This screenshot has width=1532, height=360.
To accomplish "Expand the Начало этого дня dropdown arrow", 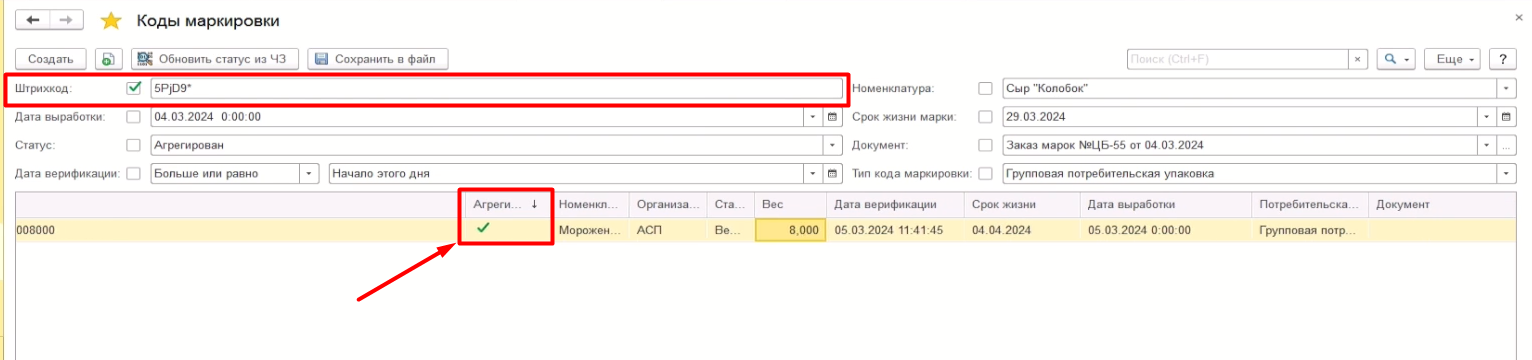I will tap(814, 173).
